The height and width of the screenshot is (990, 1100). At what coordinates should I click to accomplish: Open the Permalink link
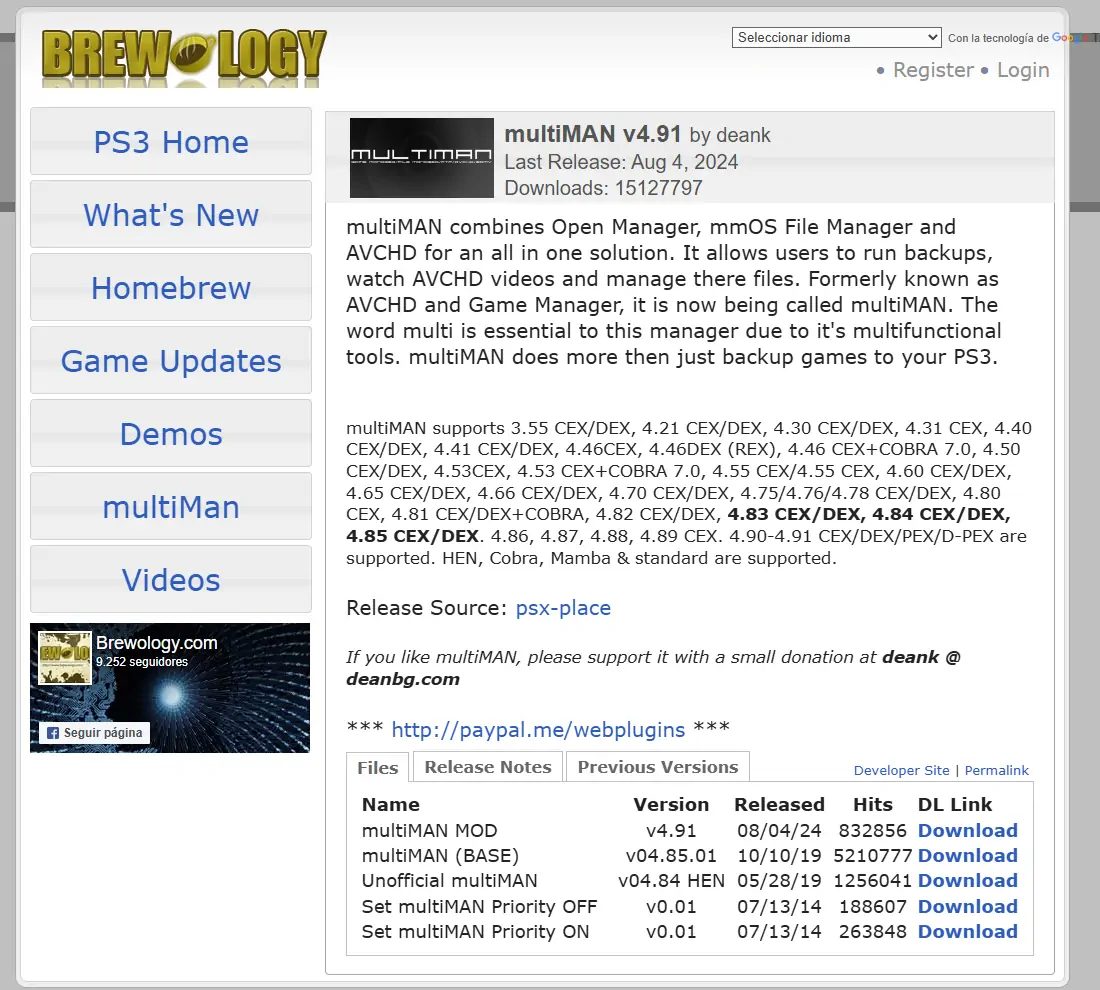pyautogui.click(x=997, y=770)
